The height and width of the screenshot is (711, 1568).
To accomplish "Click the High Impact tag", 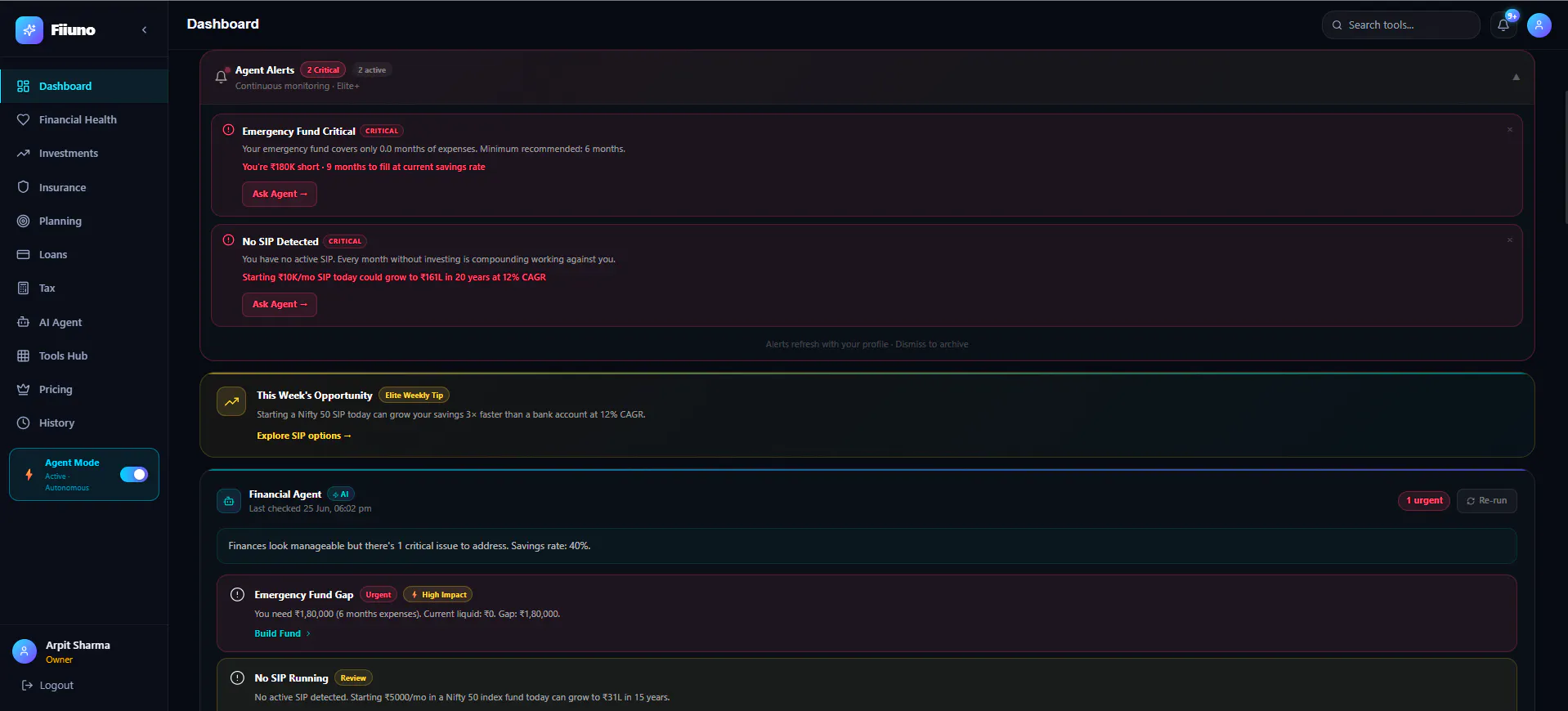I will tap(438, 595).
